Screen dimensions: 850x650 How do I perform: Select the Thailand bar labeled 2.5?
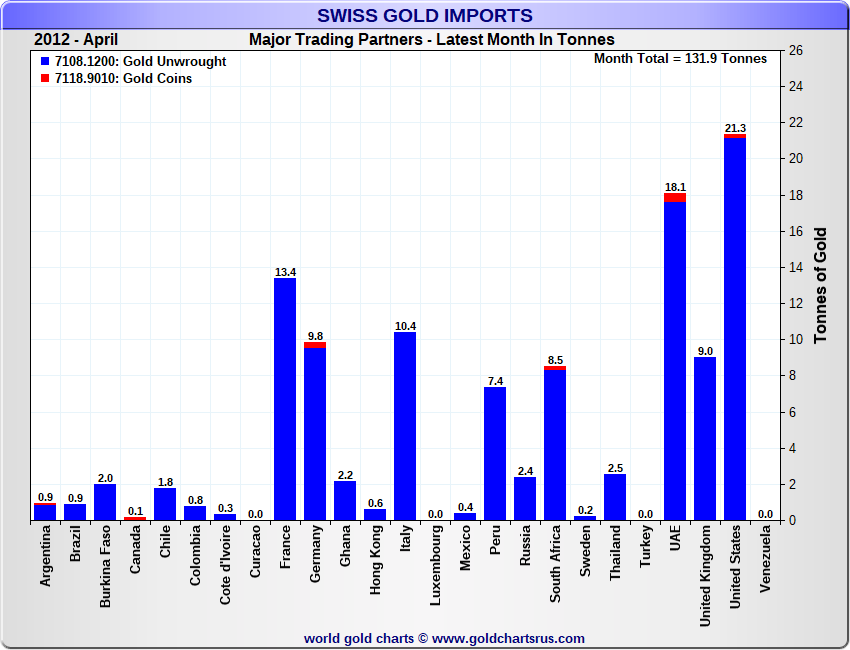point(615,498)
